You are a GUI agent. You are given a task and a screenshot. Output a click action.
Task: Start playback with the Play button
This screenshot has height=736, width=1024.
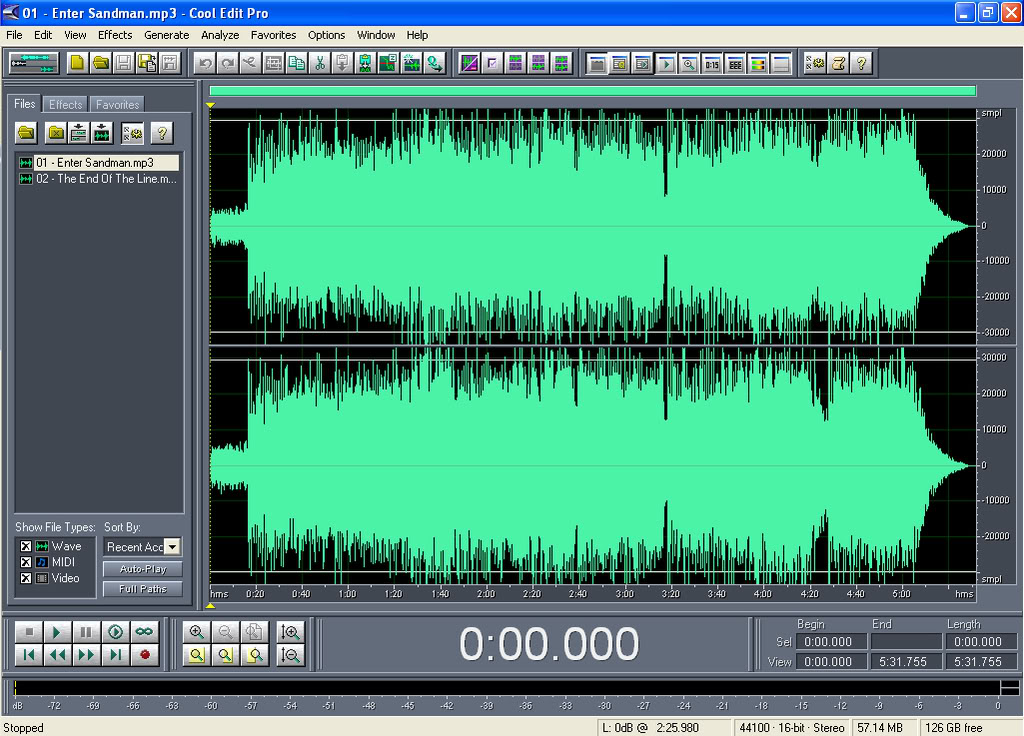pos(57,632)
